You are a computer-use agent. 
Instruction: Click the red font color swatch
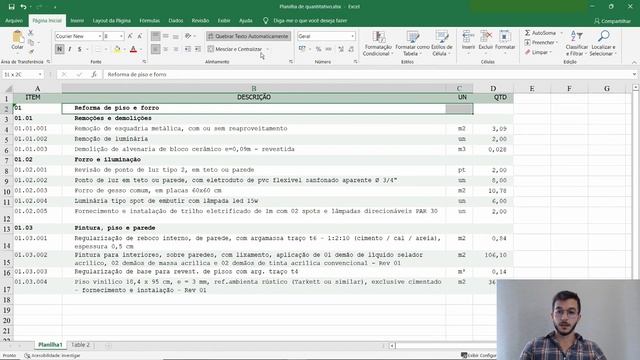(133, 50)
